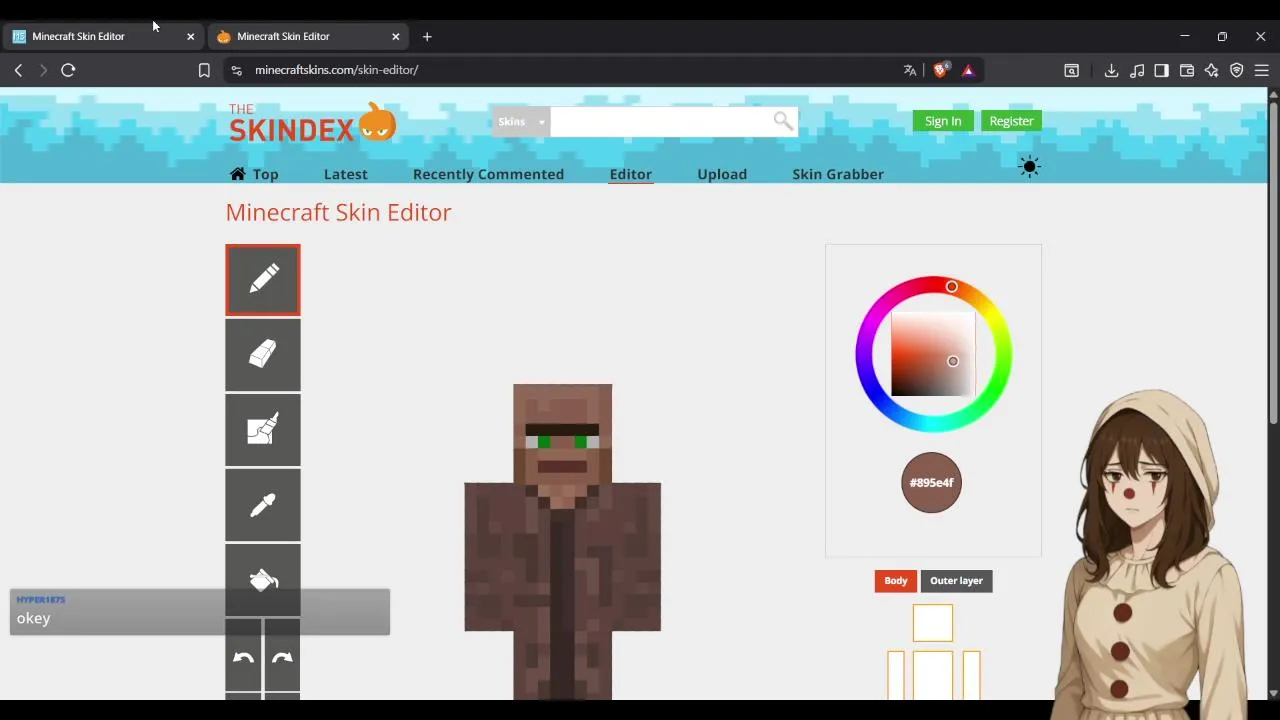Click the "okey" chat message

33,618
